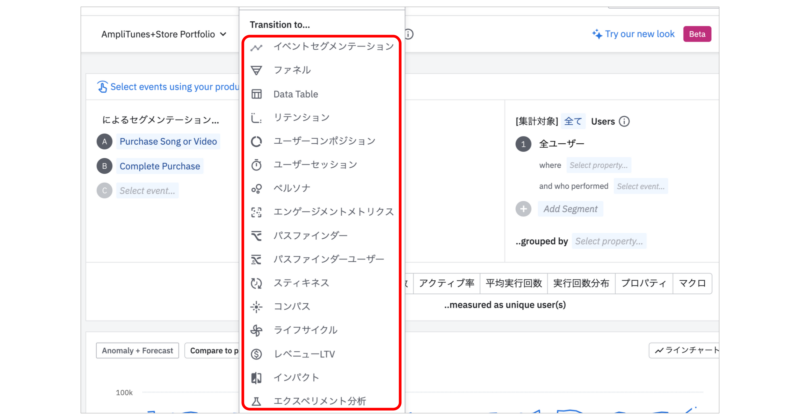Click Try our new look link
Image resolution: width=800 pixels, height=420 pixels.
(640, 34)
